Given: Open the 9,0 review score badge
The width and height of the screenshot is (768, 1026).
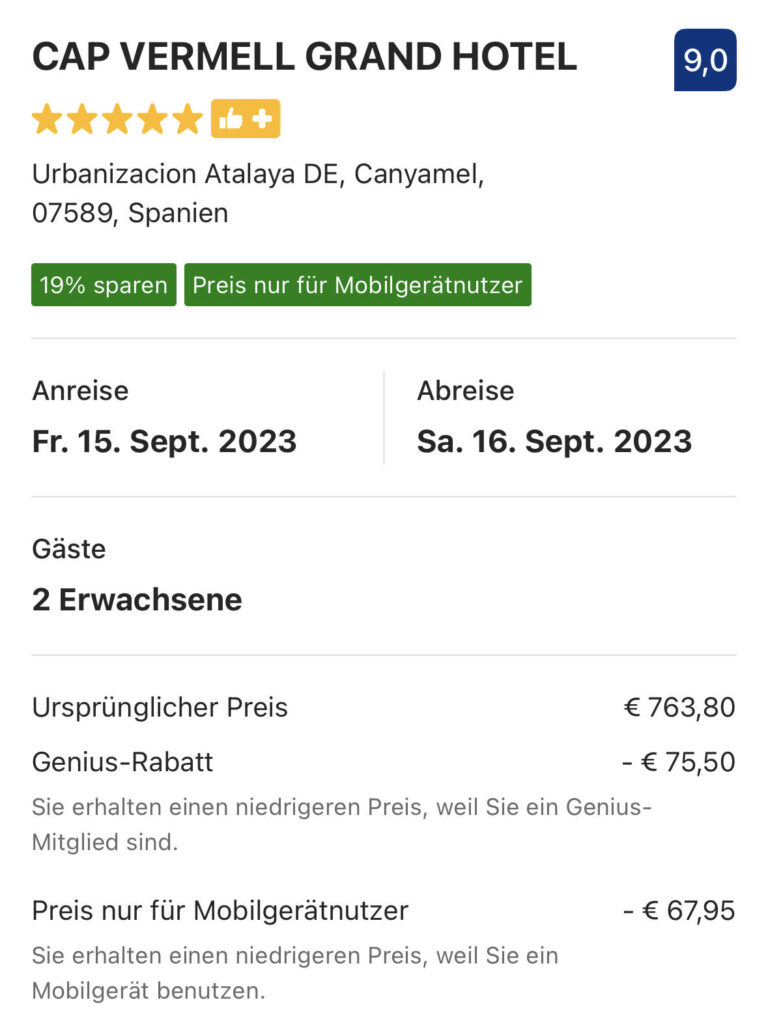Looking at the screenshot, I should (x=707, y=60).
